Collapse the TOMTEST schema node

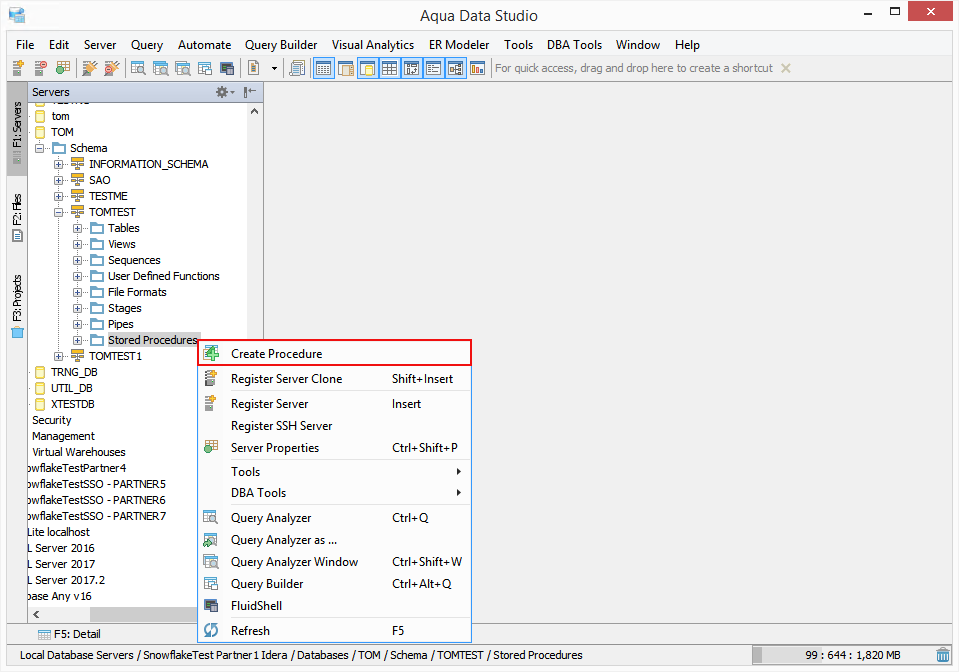(x=59, y=212)
